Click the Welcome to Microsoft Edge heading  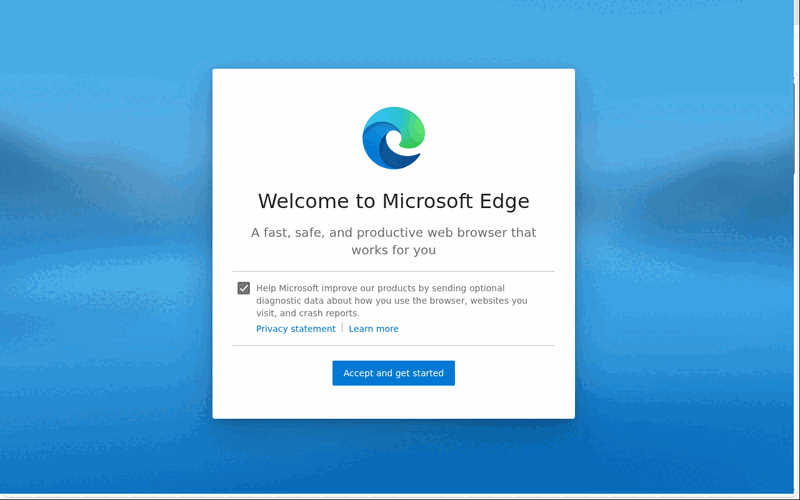pos(393,201)
